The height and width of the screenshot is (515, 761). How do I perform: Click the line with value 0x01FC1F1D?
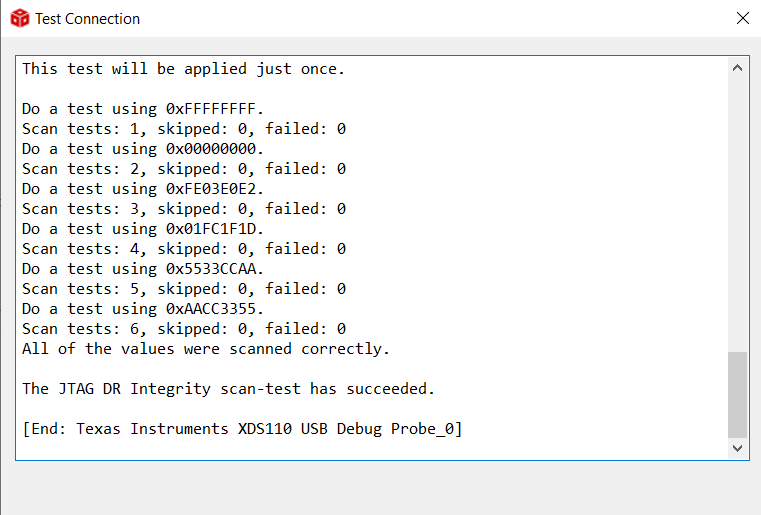tap(143, 229)
